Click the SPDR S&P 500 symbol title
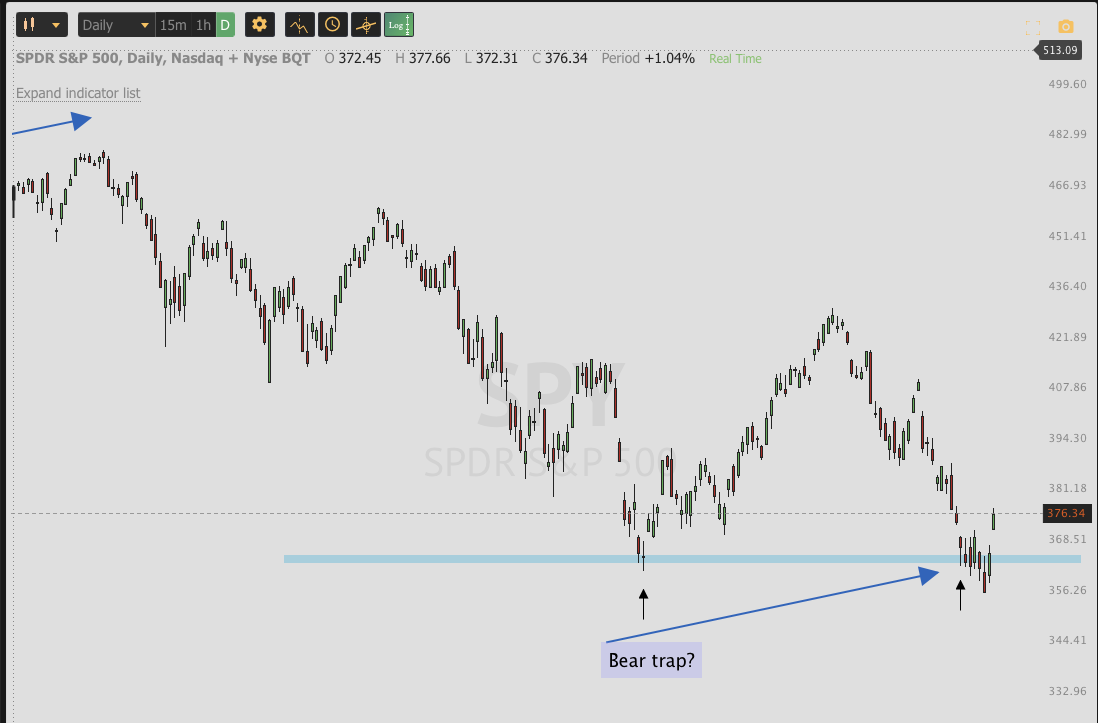Viewport: 1098px width, 723px height. coord(100,58)
